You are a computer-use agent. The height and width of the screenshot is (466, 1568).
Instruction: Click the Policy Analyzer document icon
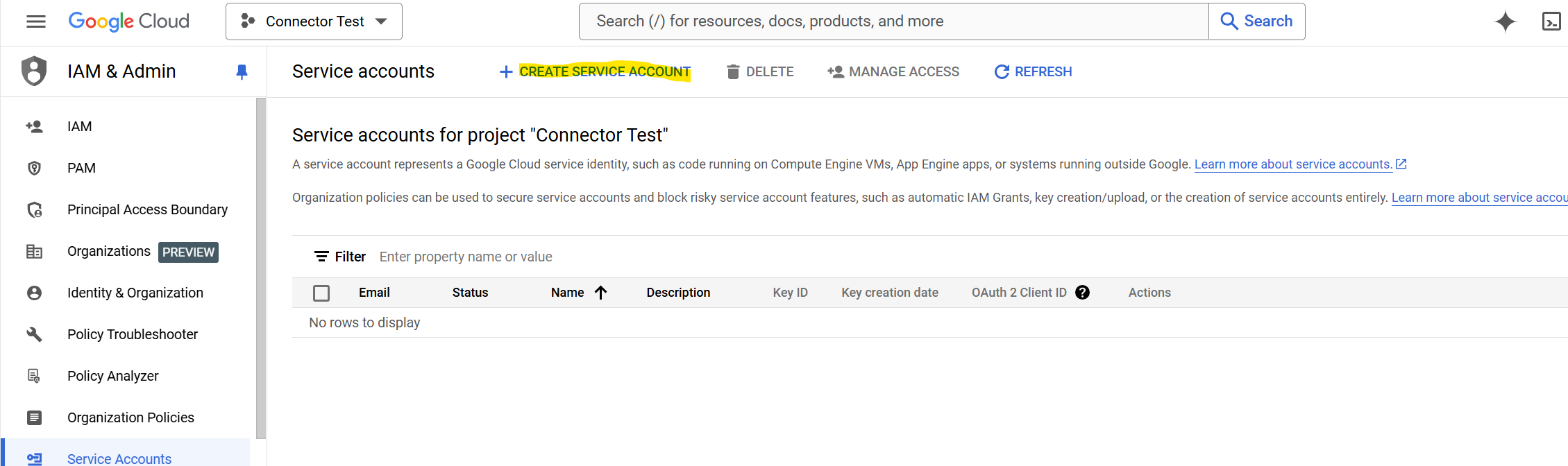click(34, 376)
